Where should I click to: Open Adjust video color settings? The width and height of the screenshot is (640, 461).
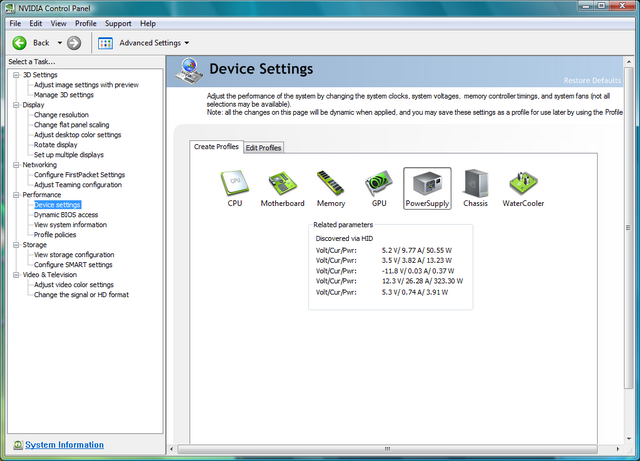click(73, 285)
